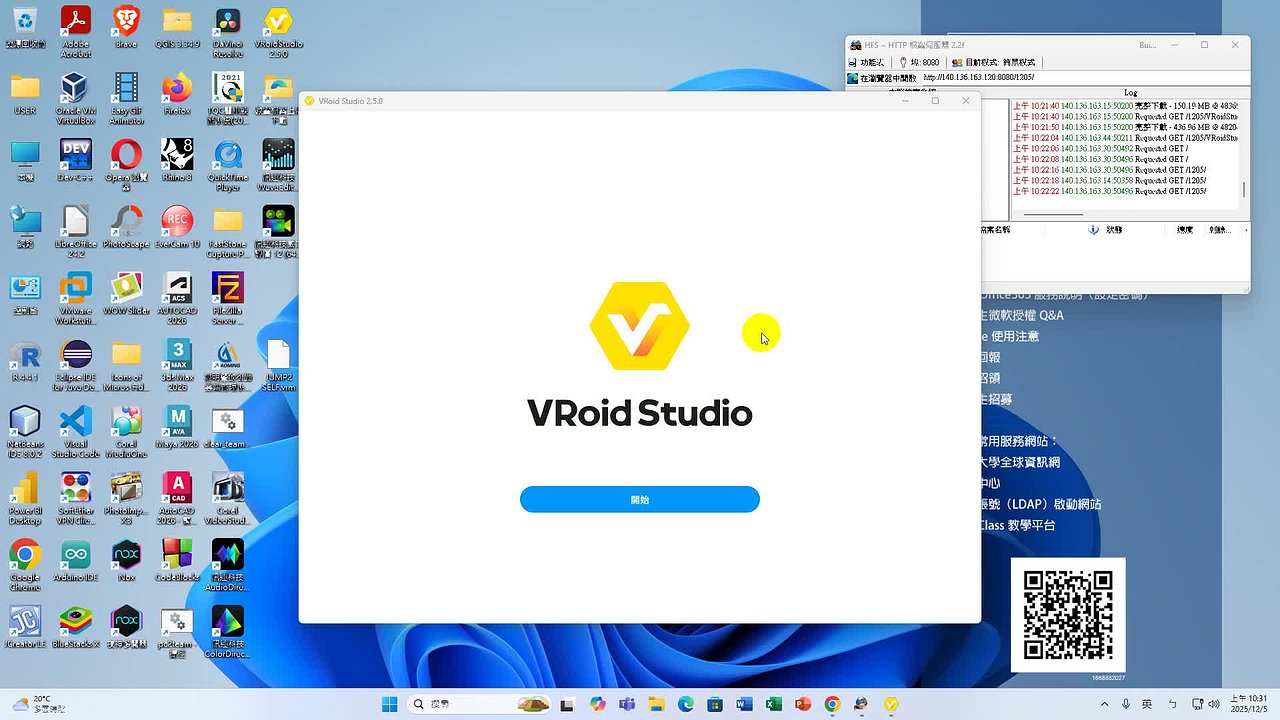Open the HFS 功能表 menu

(865, 62)
